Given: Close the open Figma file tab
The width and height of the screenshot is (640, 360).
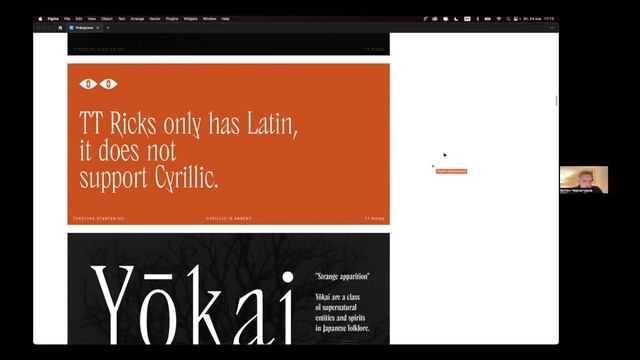Looking at the screenshot, I should click(x=98, y=28).
